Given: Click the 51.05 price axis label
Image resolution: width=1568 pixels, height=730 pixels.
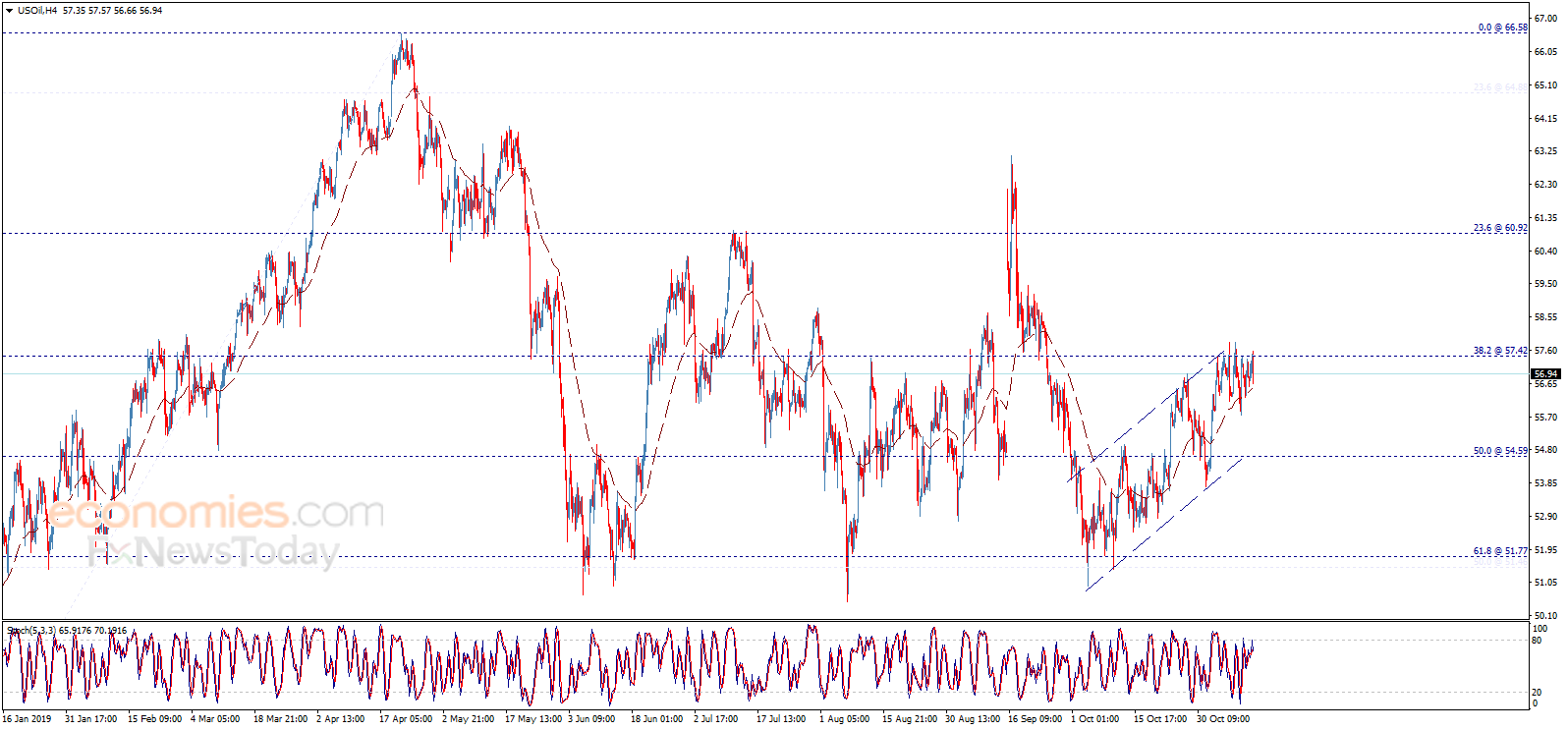Looking at the screenshot, I should pos(1545,583).
